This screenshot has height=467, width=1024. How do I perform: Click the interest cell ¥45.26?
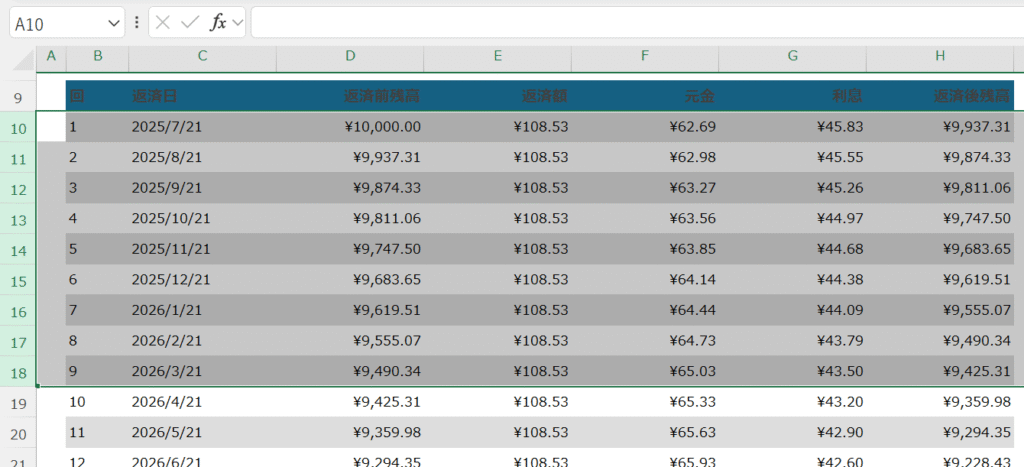[x=793, y=188]
